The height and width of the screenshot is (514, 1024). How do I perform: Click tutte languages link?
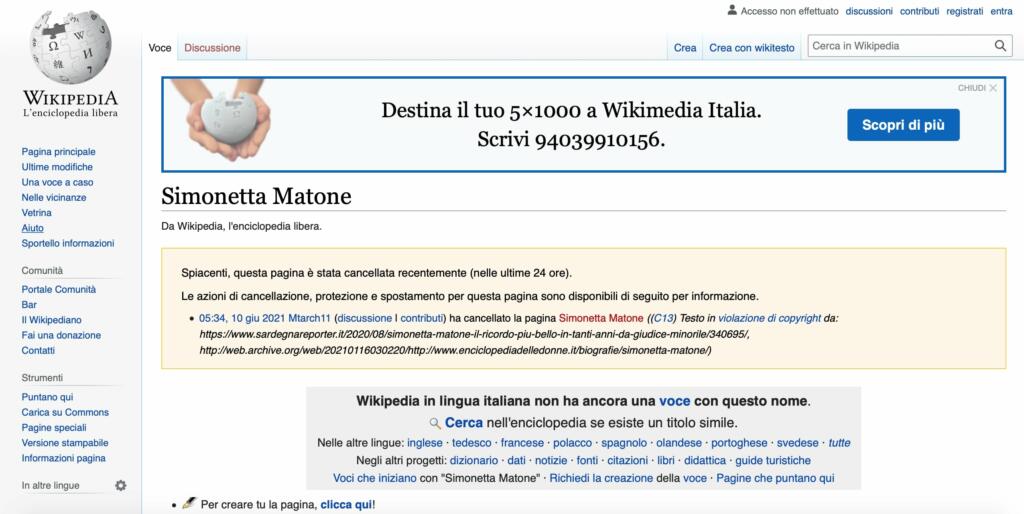pyautogui.click(x=839, y=443)
